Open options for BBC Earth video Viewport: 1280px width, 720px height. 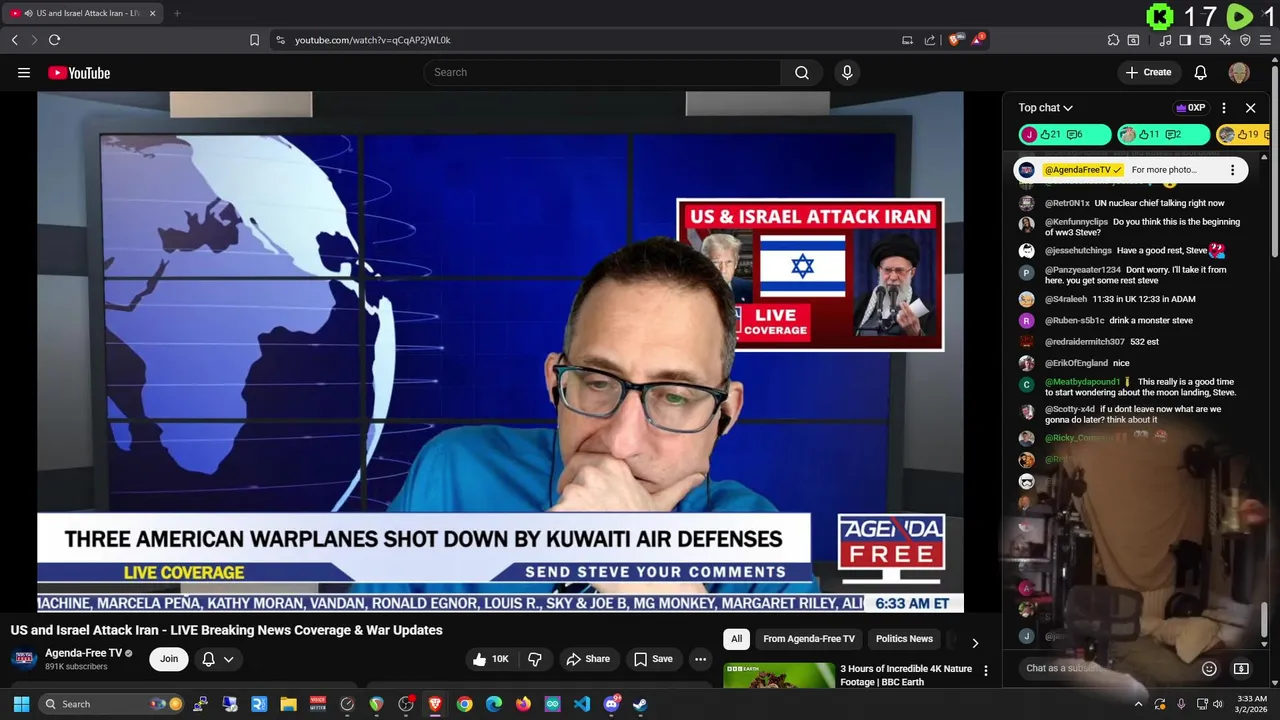pos(985,671)
